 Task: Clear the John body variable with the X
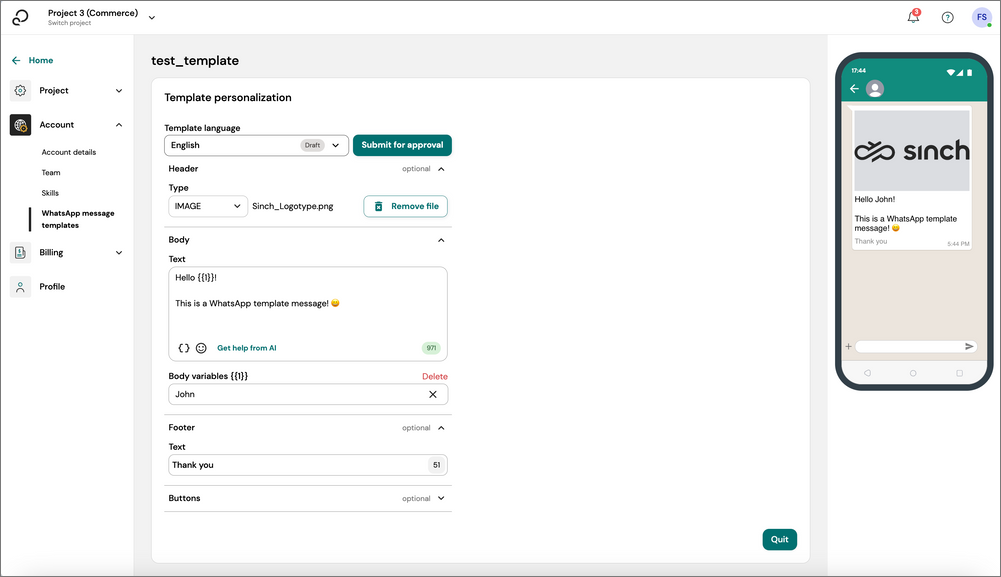click(433, 394)
